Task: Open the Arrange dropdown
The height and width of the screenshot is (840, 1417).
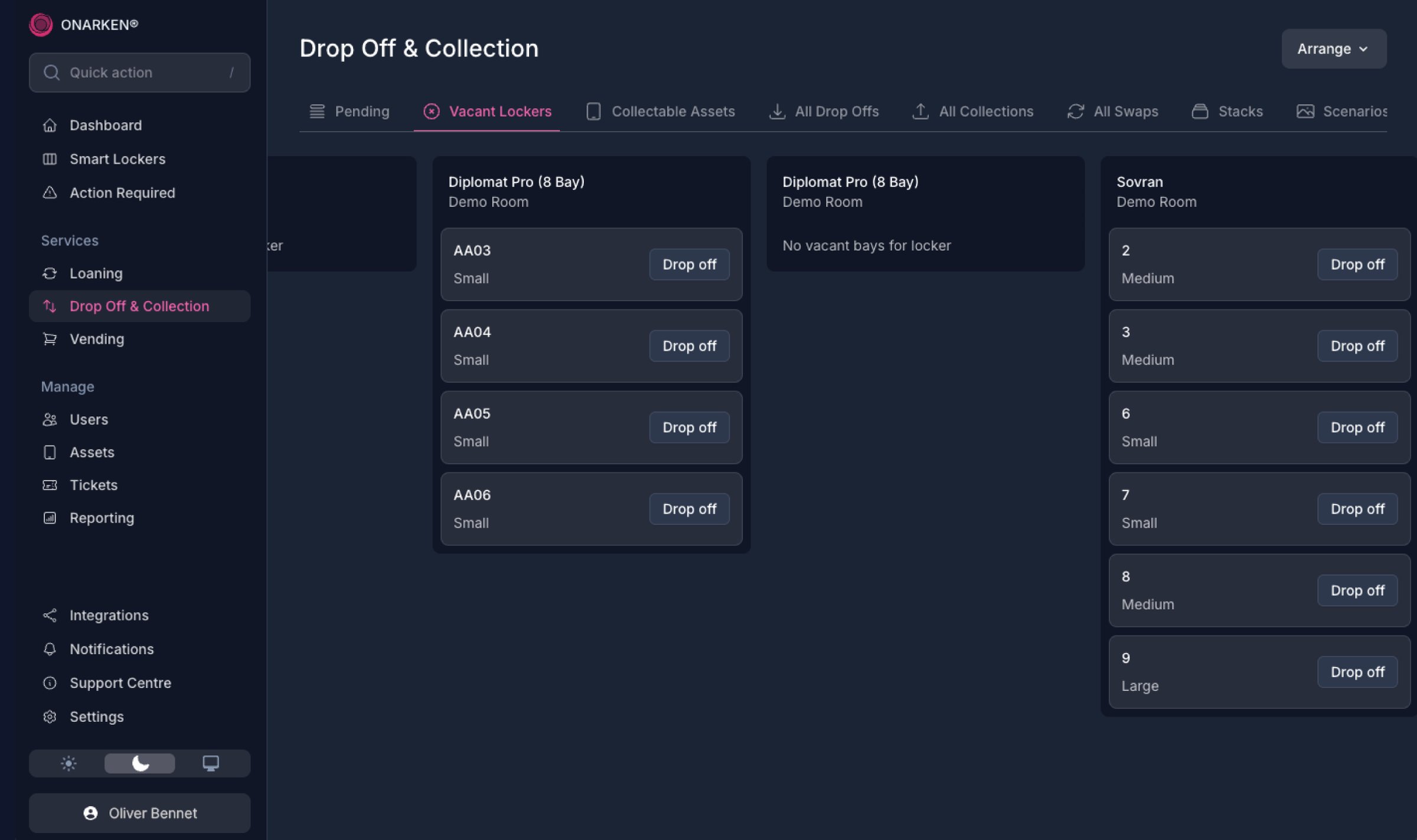Action: (1333, 48)
